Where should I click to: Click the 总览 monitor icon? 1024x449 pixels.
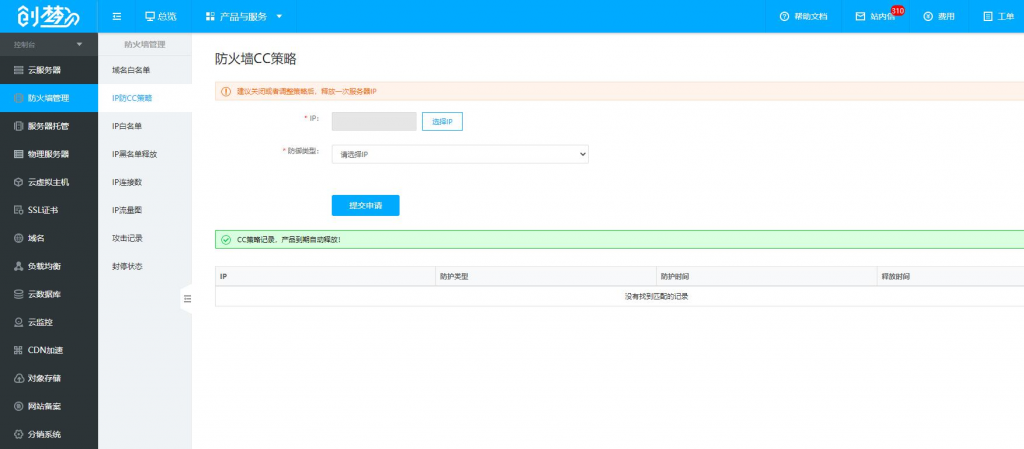[150, 16]
